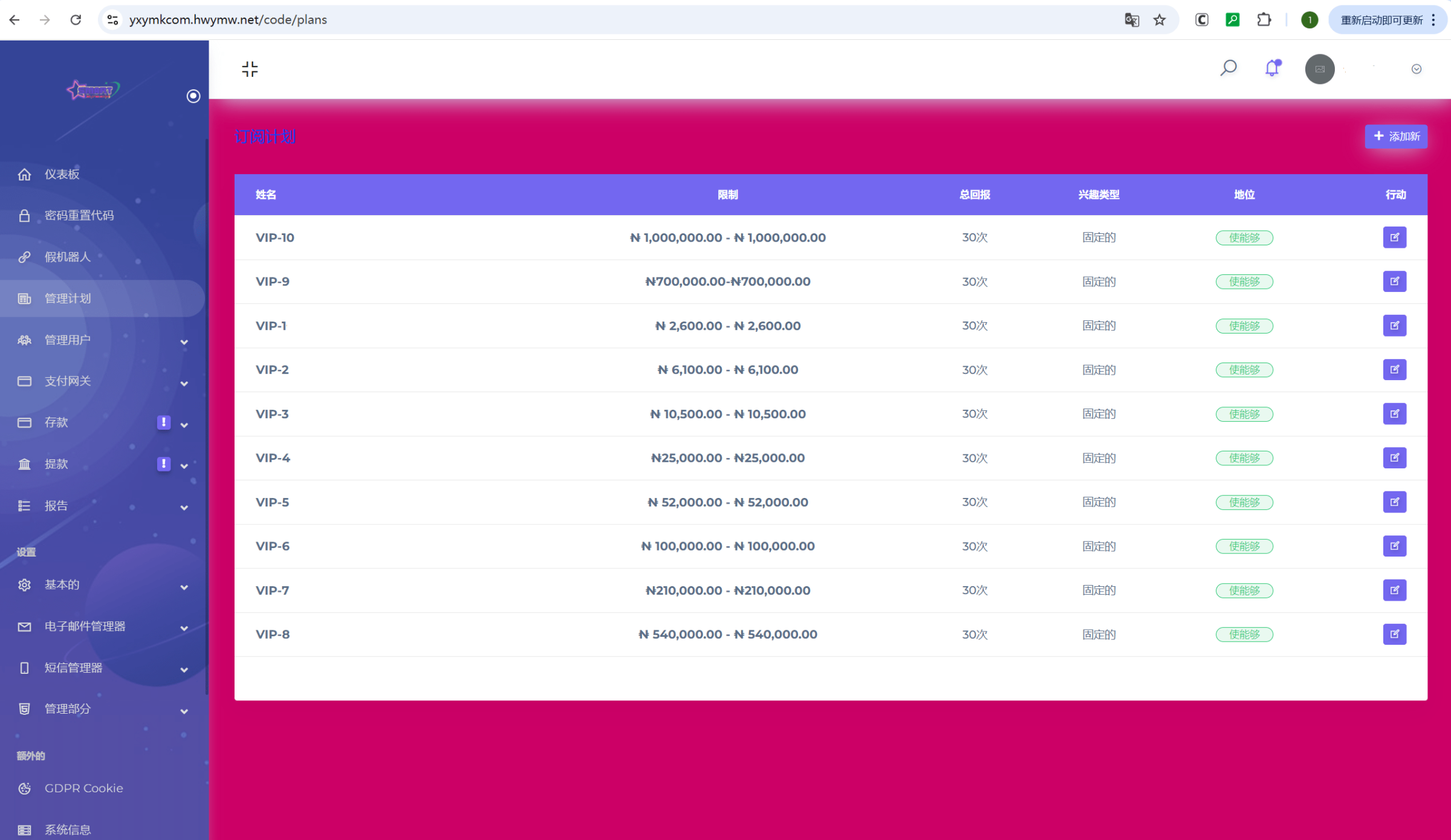Screen dimensions: 1451x840
Task: Click the edit icon for VIP-5 plan
Action: [x=1394, y=502]
